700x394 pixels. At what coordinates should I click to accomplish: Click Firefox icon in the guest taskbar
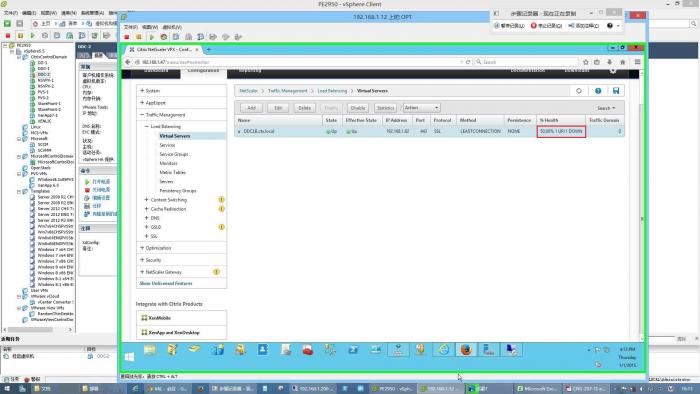[x=466, y=350]
